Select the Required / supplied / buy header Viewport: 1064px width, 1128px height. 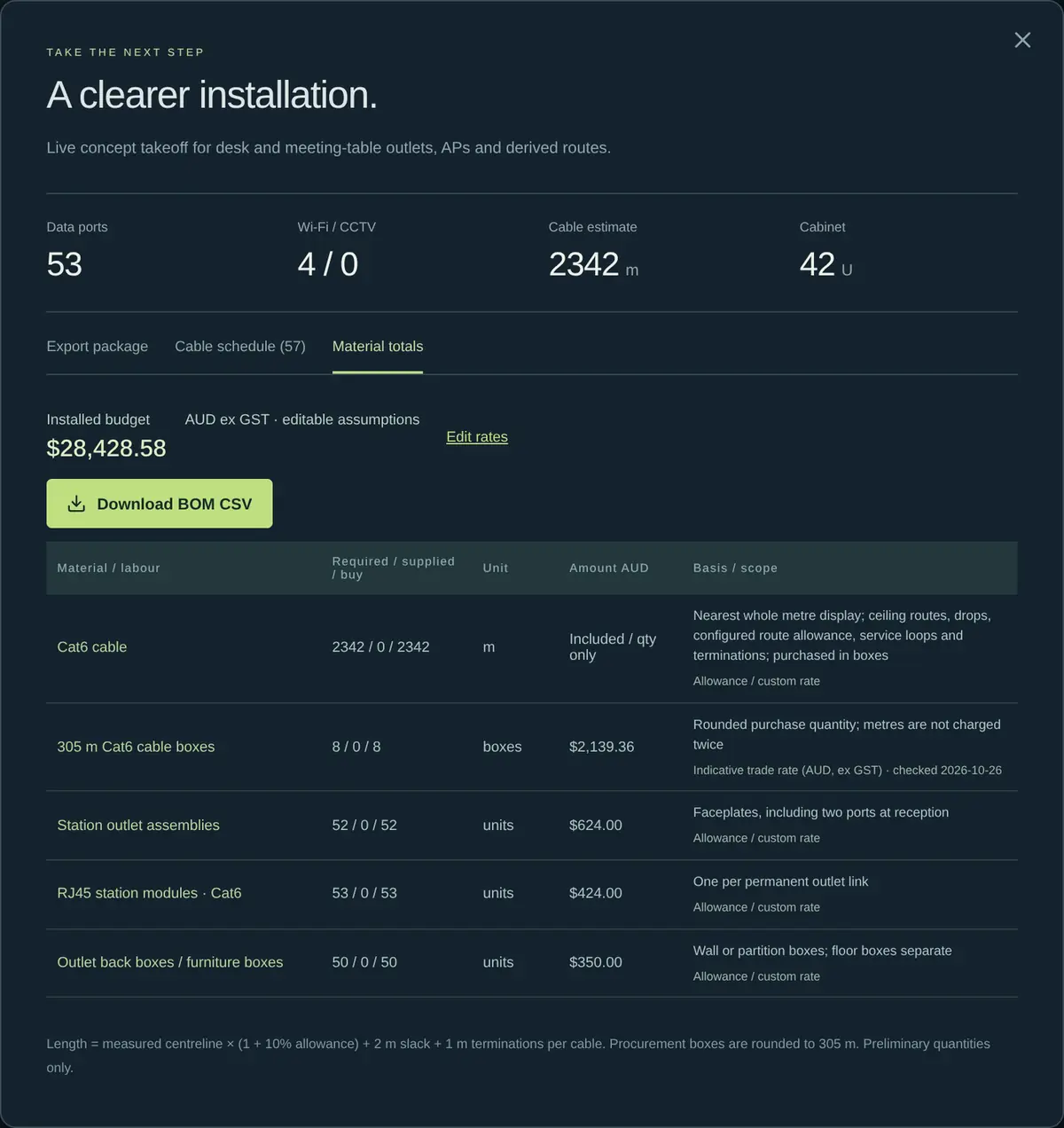tap(394, 568)
